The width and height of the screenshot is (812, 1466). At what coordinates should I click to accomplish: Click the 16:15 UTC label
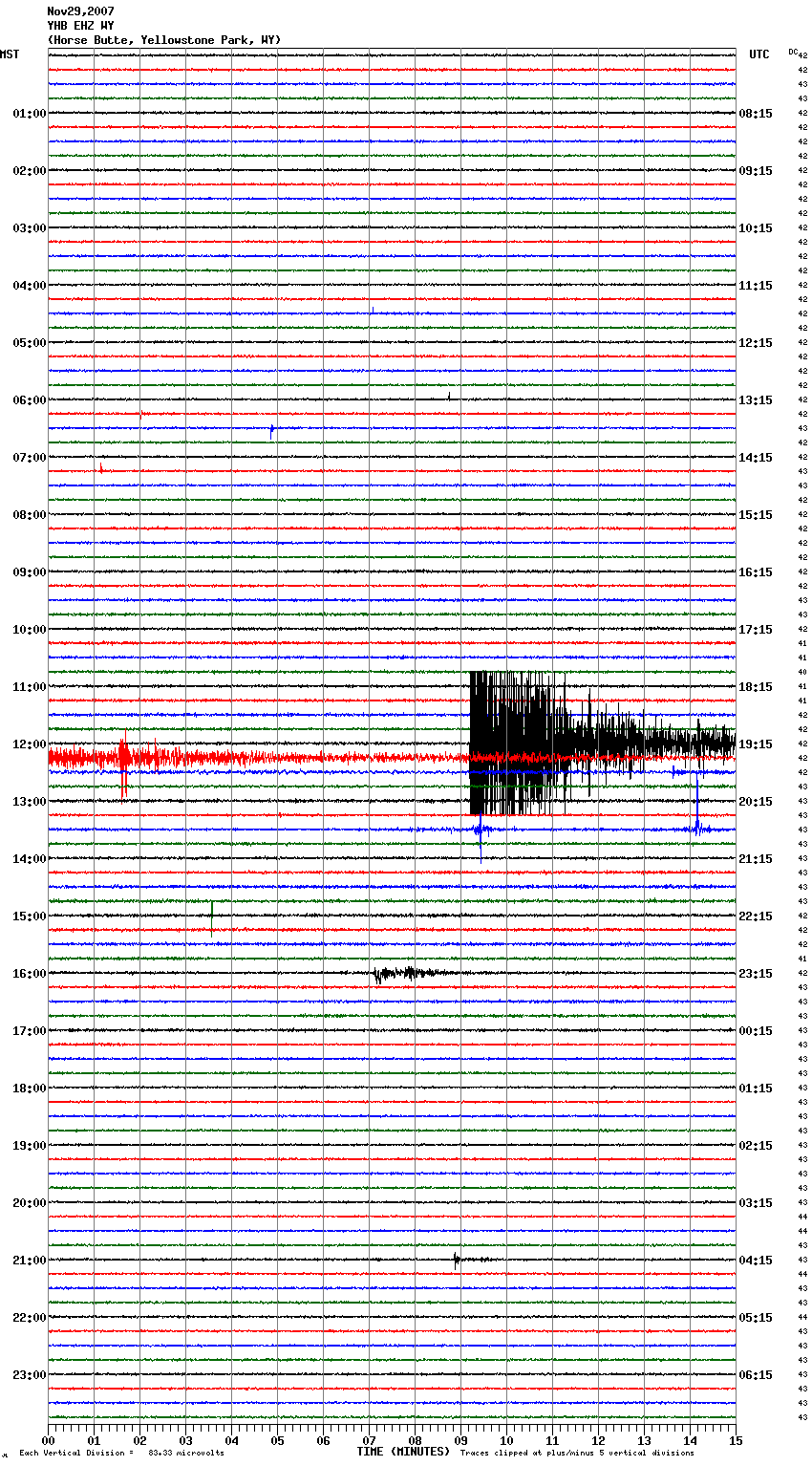pos(756,572)
